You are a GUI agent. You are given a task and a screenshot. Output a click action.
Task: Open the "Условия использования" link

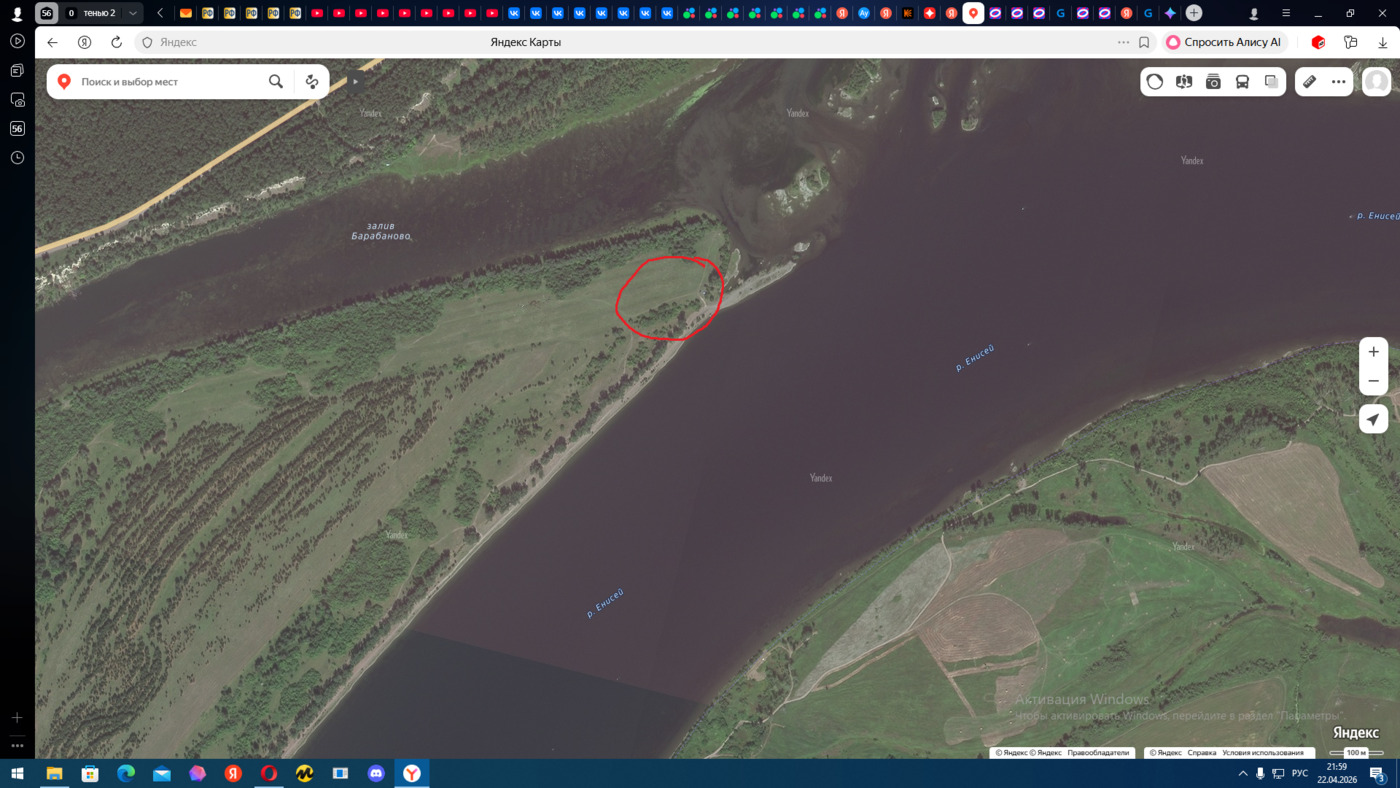[x=1263, y=753]
